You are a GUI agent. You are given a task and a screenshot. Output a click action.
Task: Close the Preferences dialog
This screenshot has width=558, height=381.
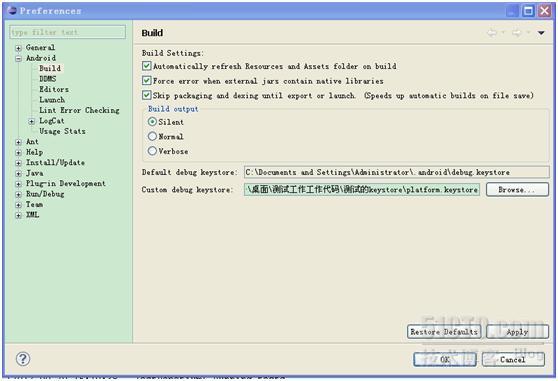pos(544,11)
